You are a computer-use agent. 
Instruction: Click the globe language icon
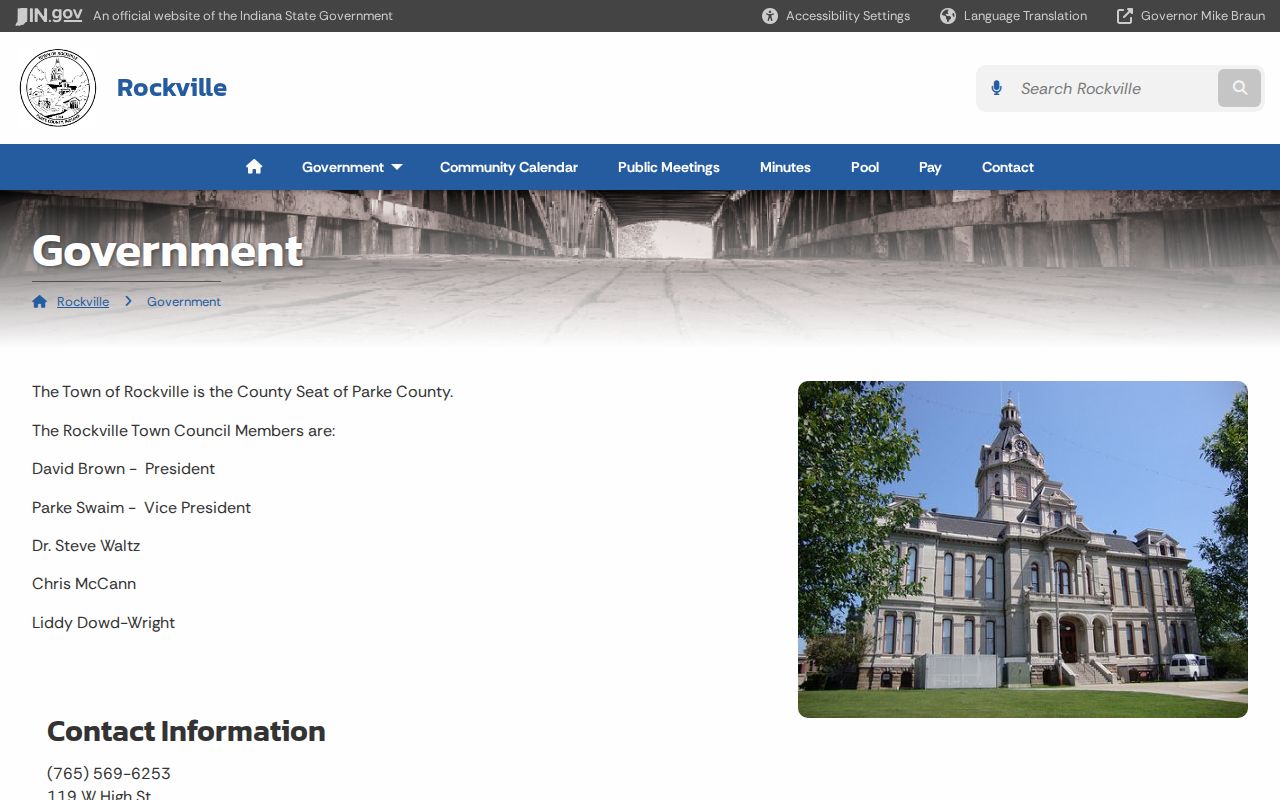point(948,16)
